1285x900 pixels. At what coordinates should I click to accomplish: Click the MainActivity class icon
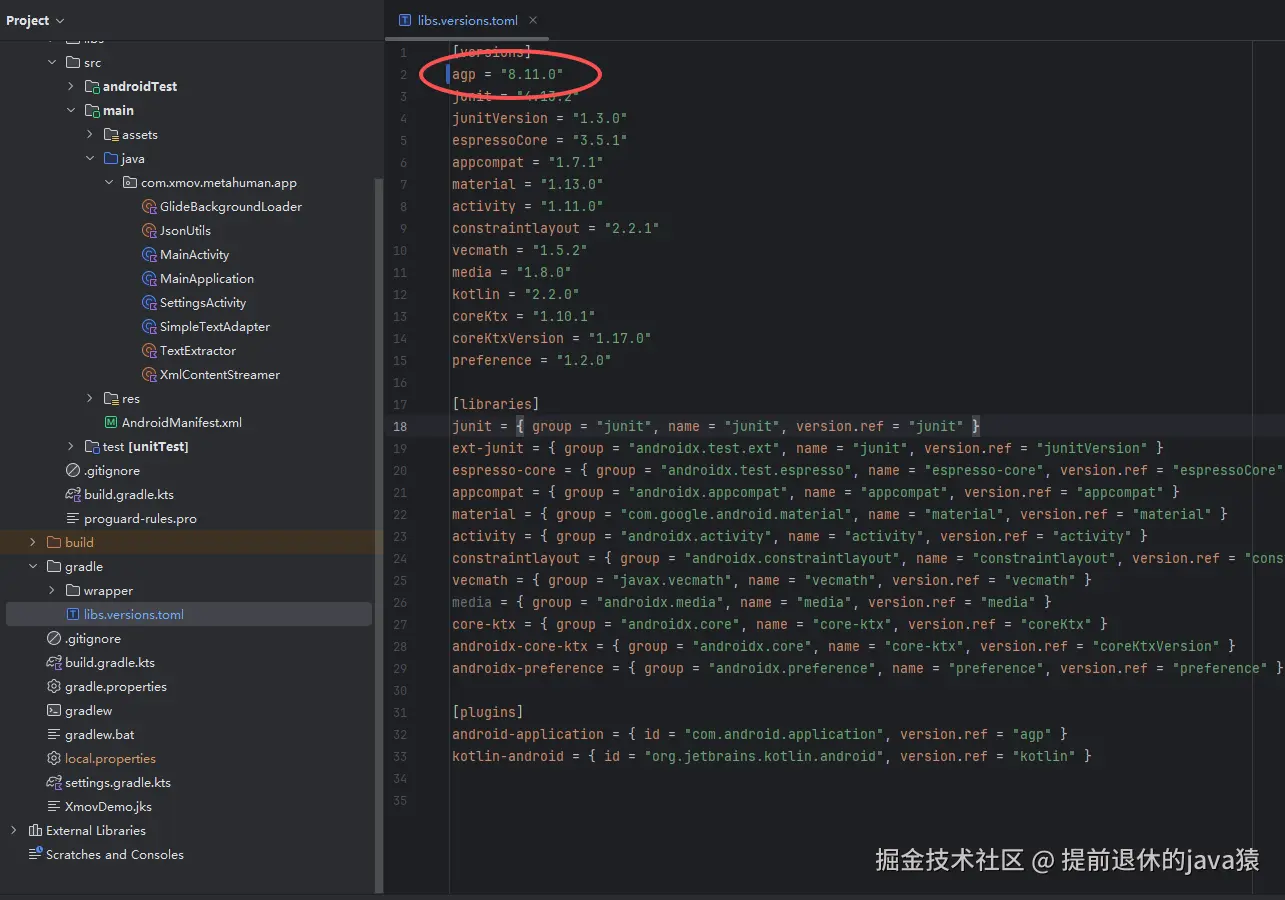(149, 255)
